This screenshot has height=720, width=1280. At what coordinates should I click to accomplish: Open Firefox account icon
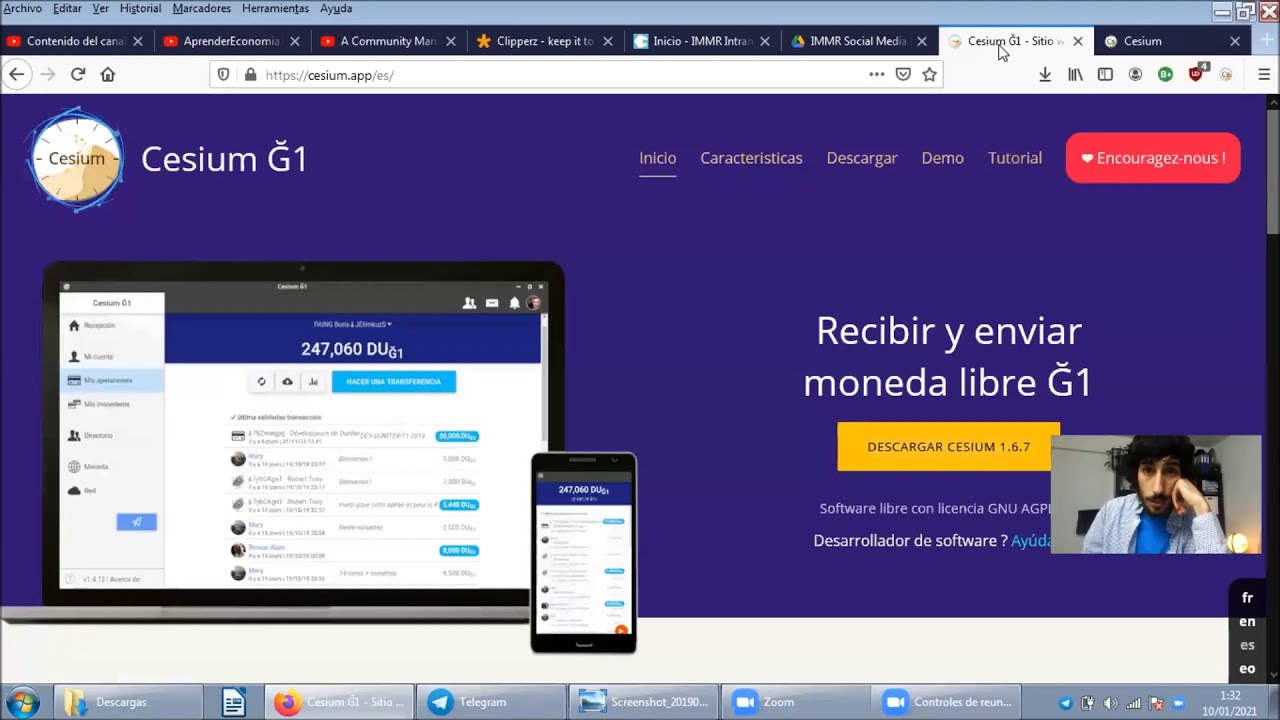click(1135, 74)
